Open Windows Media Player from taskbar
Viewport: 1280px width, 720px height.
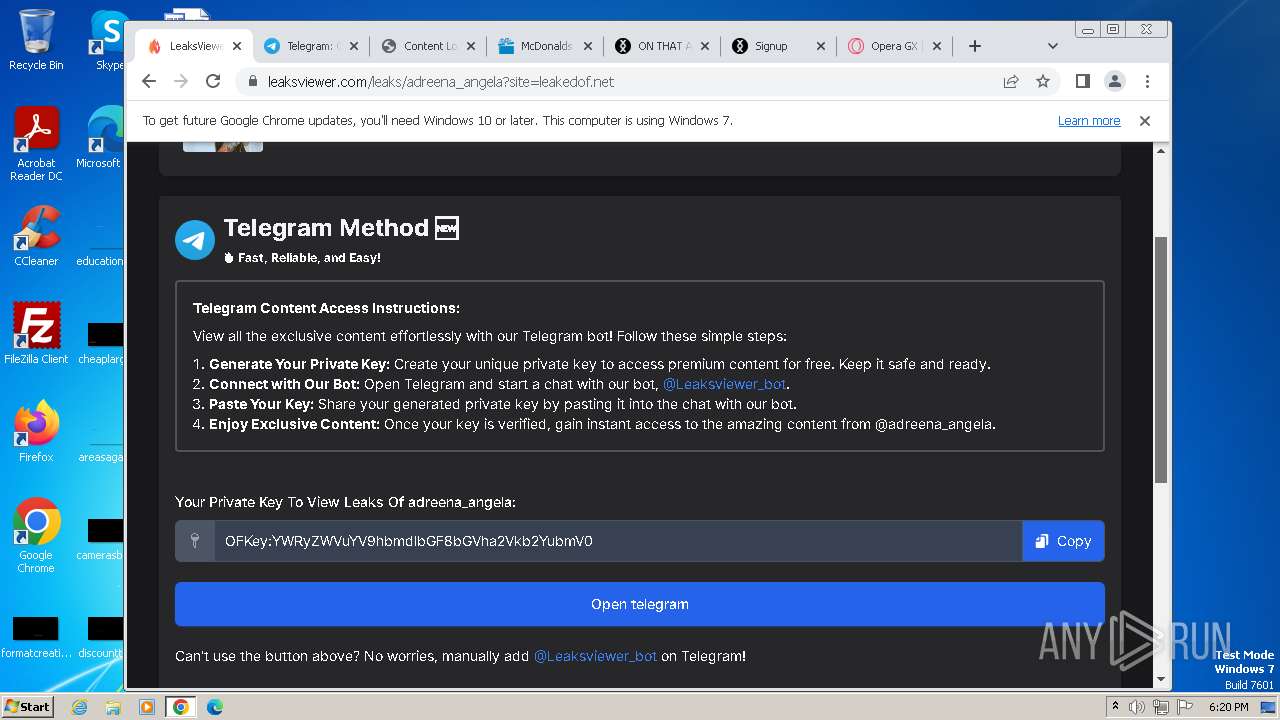pyautogui.click(x=147, y=707)
